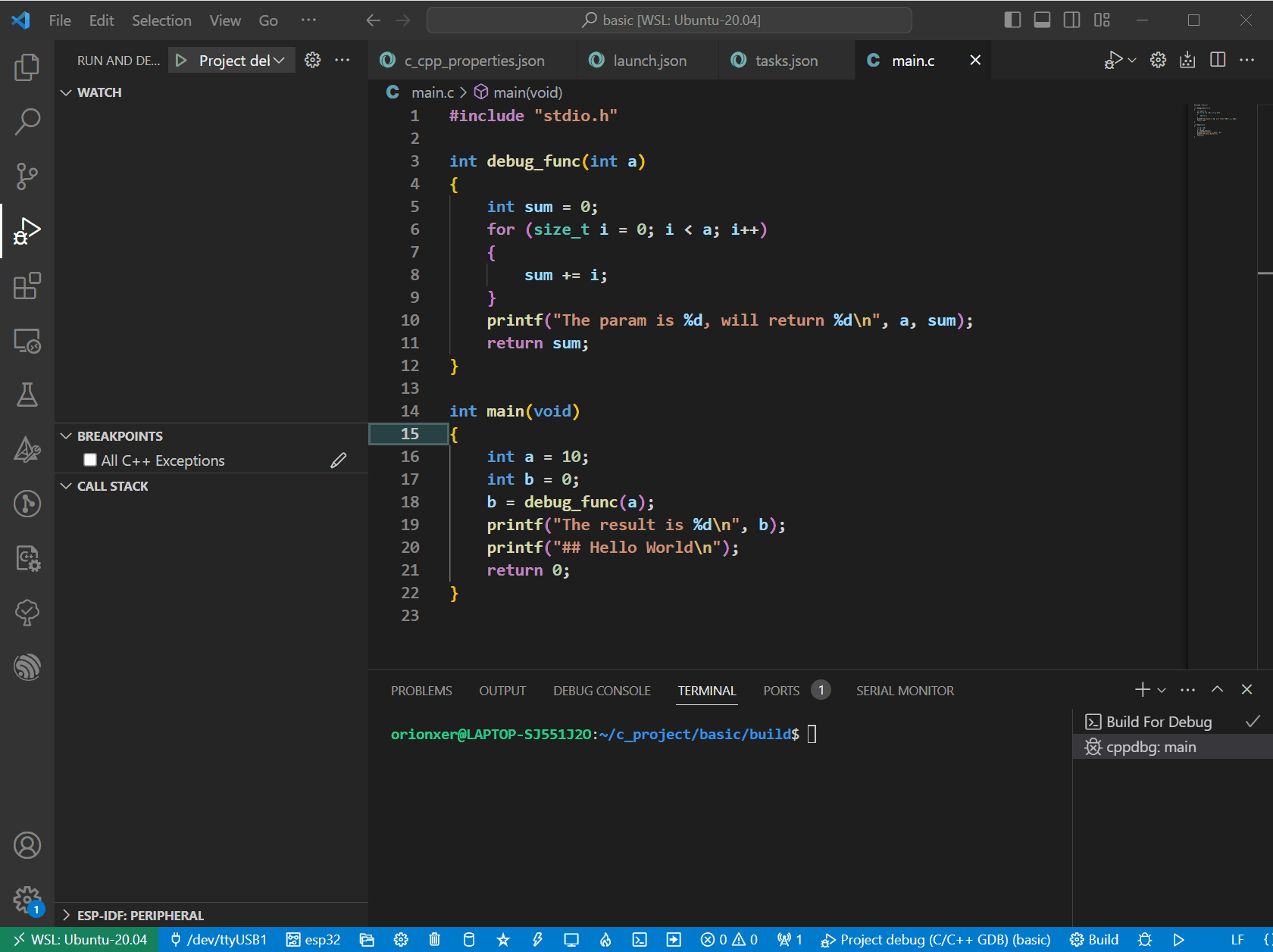Click the ESP-IDF trash full clean icon
The width and height of the screenshot is (1273, 952).
(x=434, y=940)
